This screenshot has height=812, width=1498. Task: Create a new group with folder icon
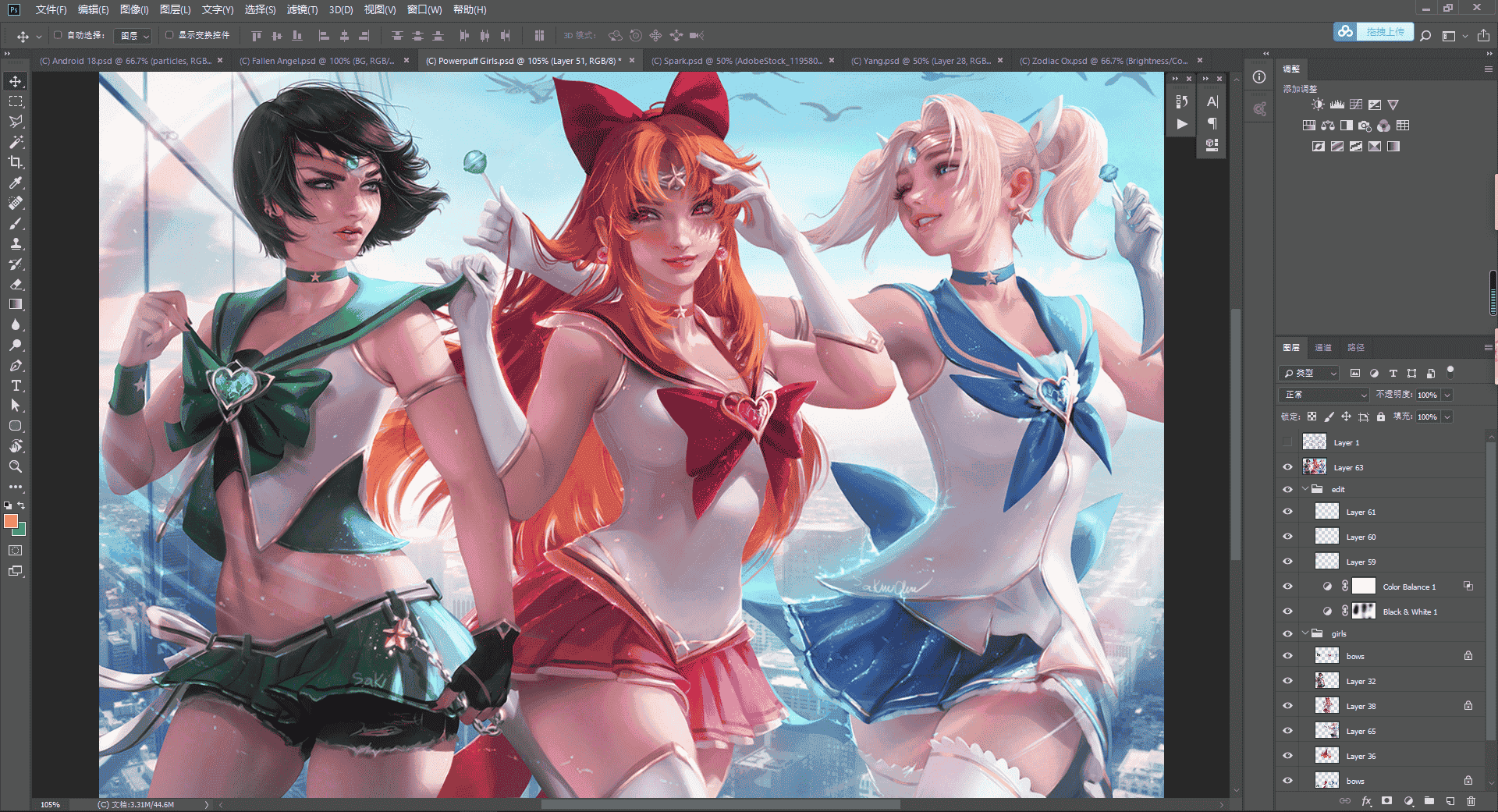[x=1429, y=801]
